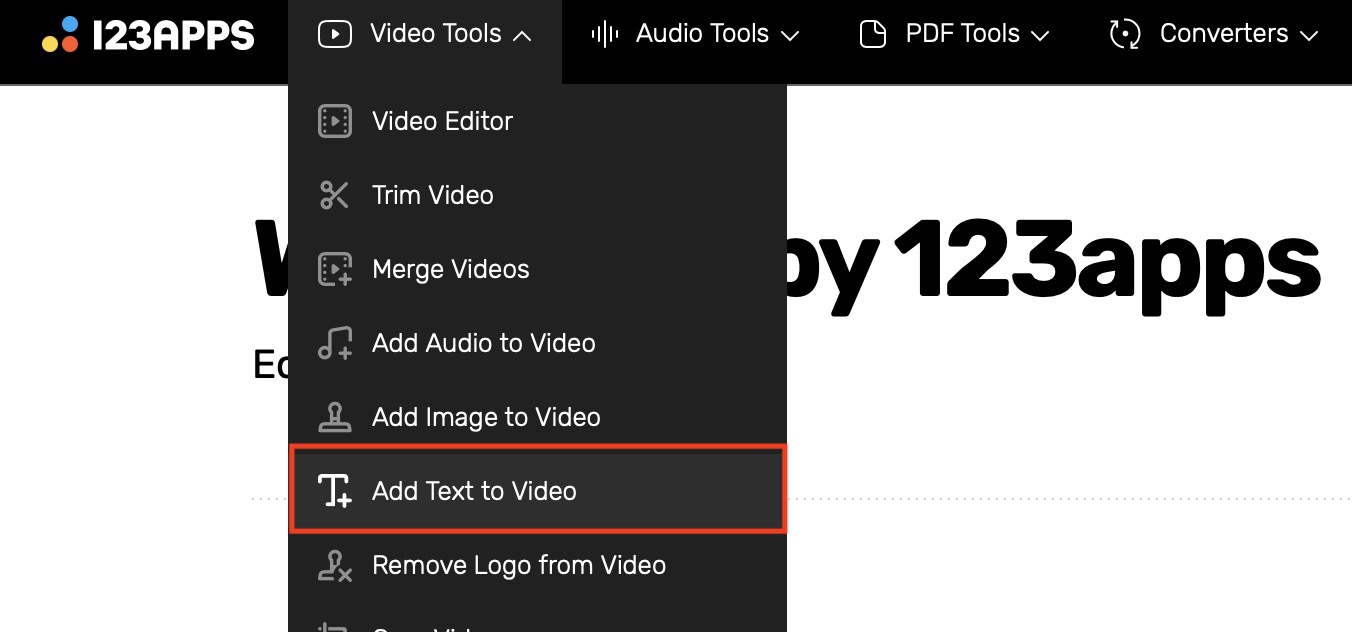
Task: Expand the Converters dropdown chevron
Action: click(1308, 35)
